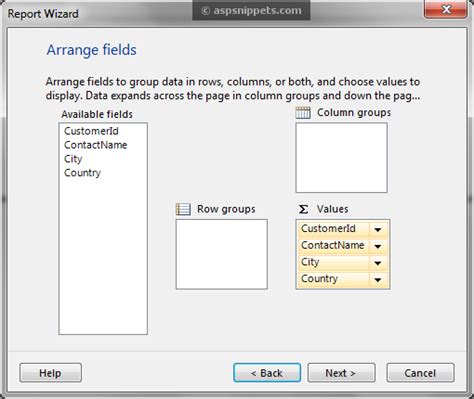Click the sigma Values icon
The image size is (474, 399).
[303, 209]
